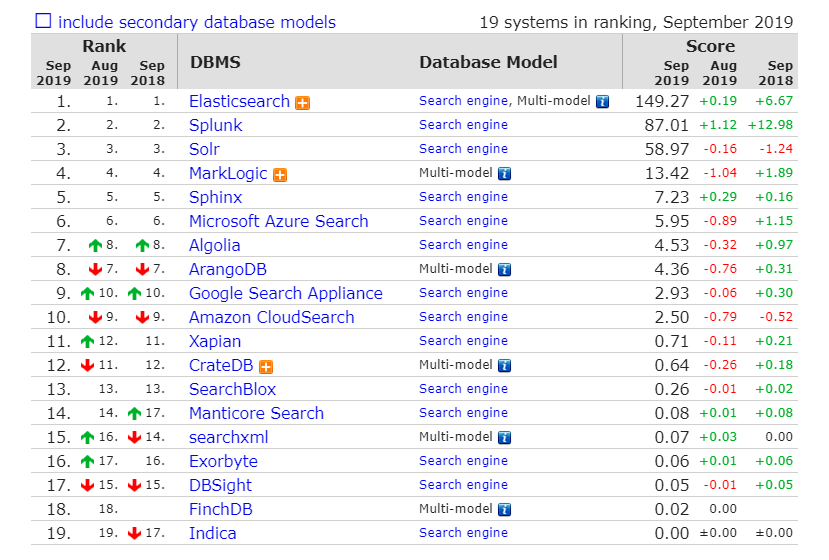The width and height of the screenshot is (829, 560).
Task: Open the Algolia DBMS page
Action: click(214, 245)
